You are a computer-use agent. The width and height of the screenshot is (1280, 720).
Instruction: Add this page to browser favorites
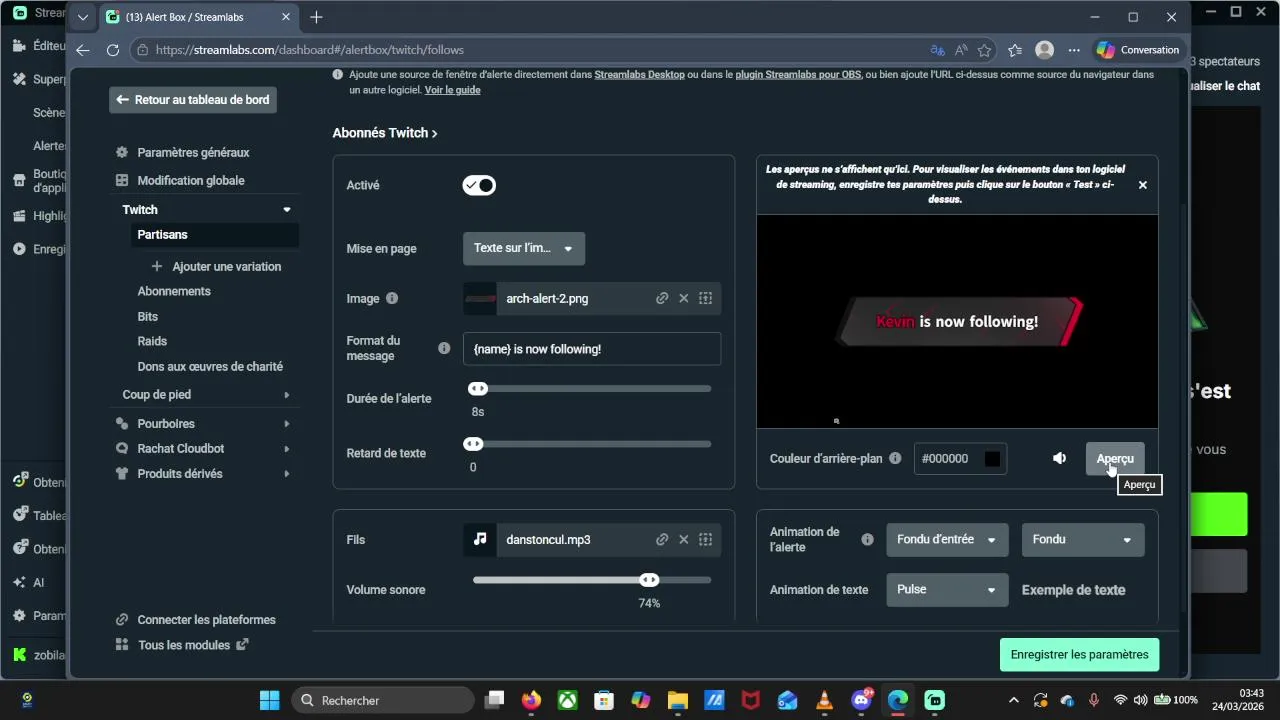click(x=984, y=50)
